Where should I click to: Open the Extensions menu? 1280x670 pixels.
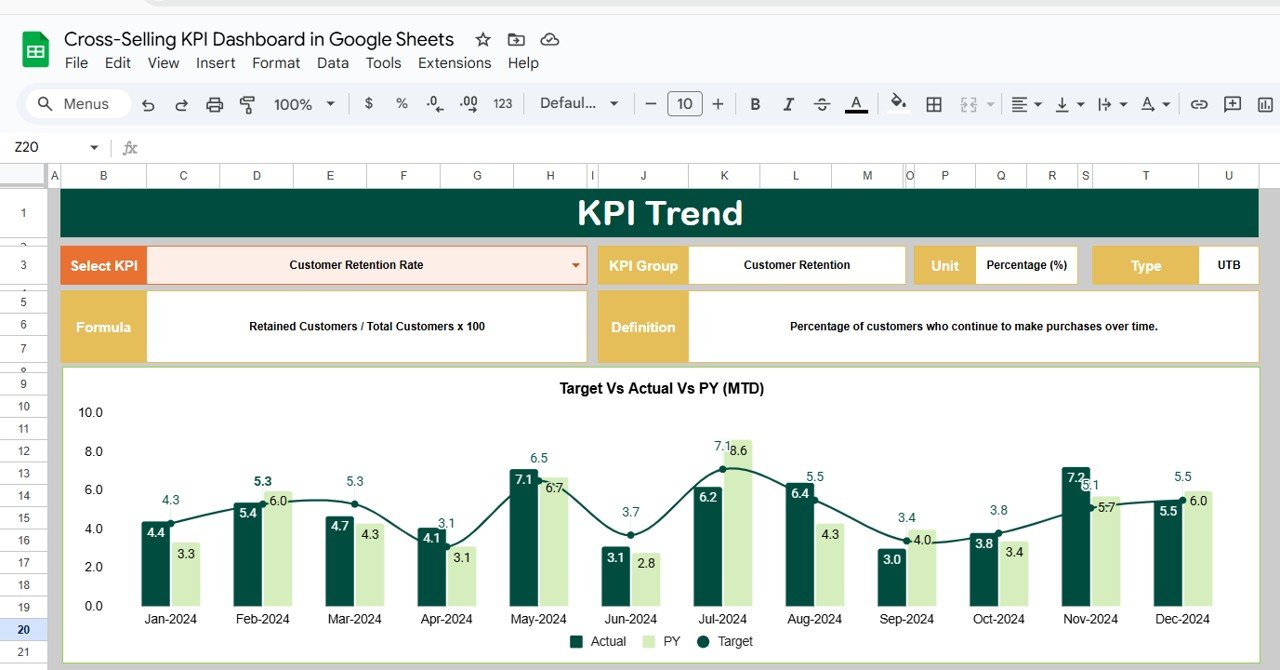click(454, 63)
